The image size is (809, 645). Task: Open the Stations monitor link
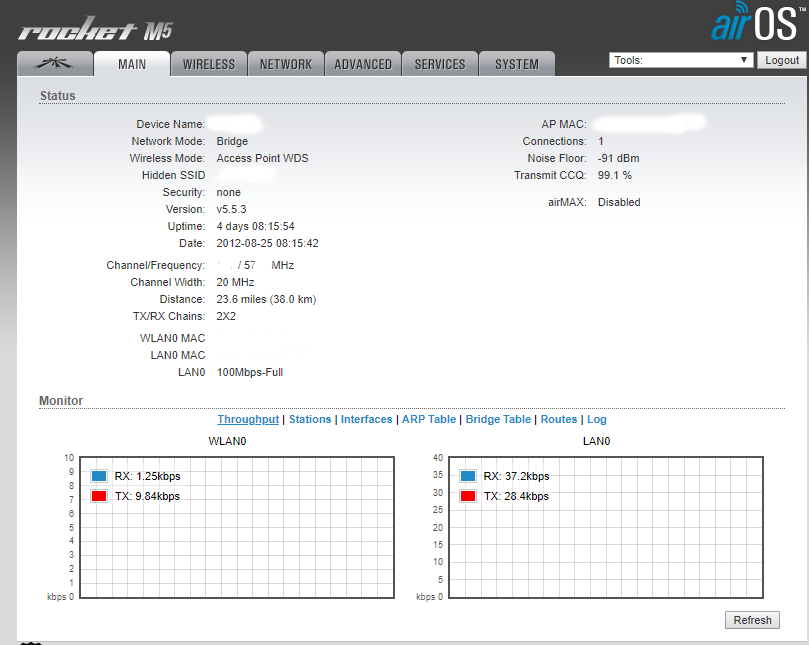(x=310, y=419)
